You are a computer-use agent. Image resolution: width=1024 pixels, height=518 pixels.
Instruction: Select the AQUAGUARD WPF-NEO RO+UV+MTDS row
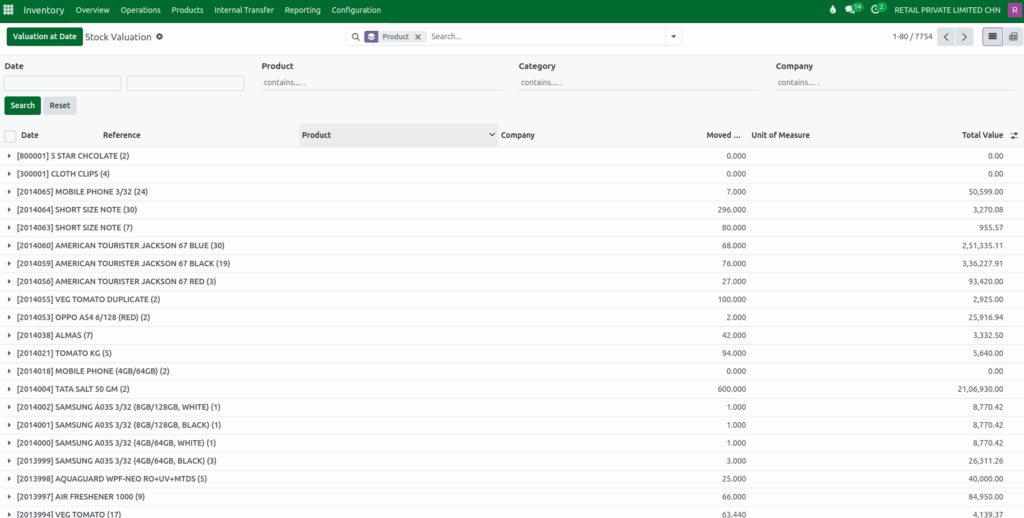point(512,479)
